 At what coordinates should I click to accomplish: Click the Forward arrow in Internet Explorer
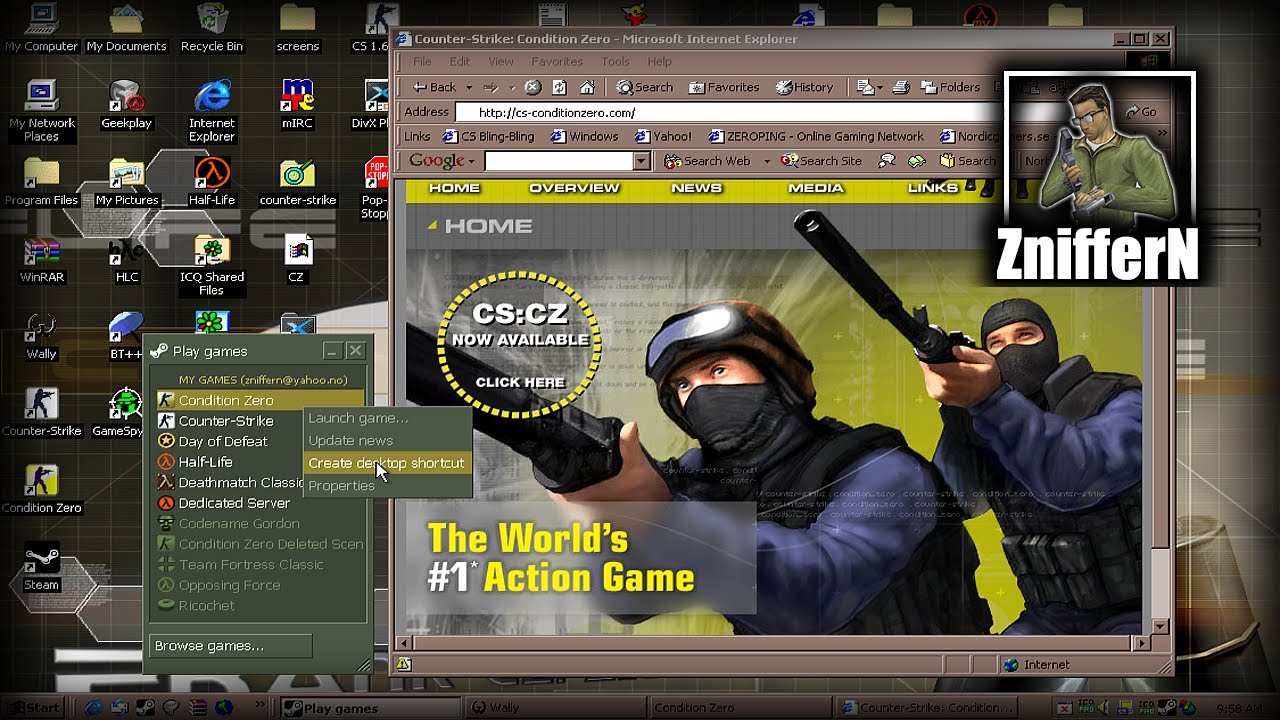(491, 87)
